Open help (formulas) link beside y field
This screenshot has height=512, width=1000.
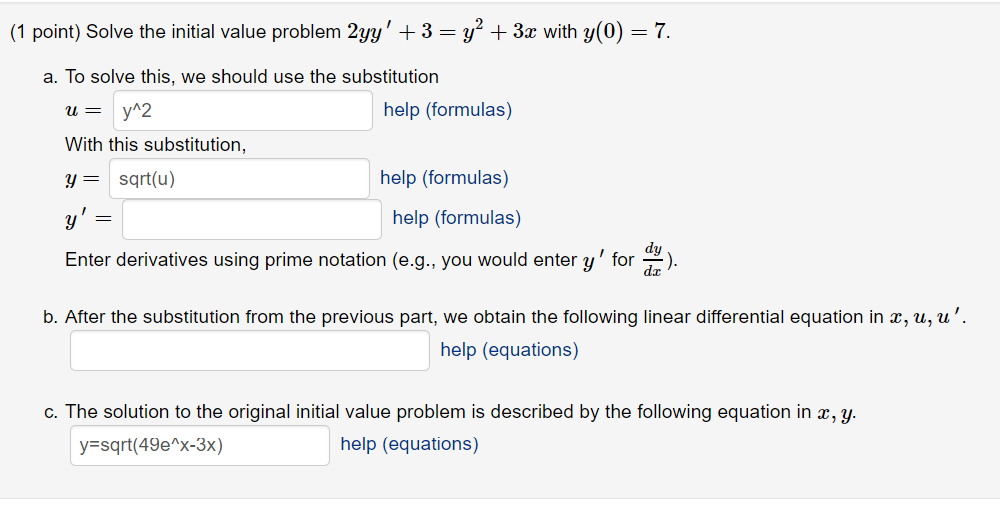click(x=444, y=178)
